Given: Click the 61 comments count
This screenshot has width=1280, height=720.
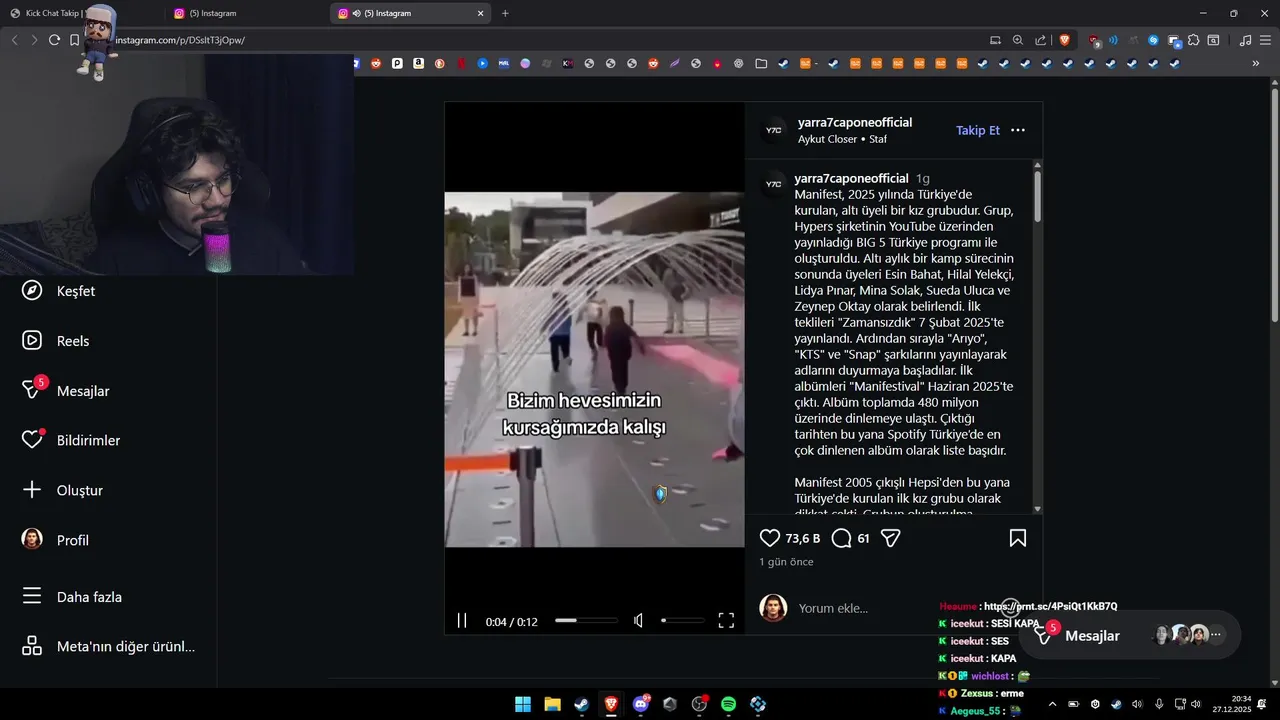Looking at the screenshot, I should 863,538.
